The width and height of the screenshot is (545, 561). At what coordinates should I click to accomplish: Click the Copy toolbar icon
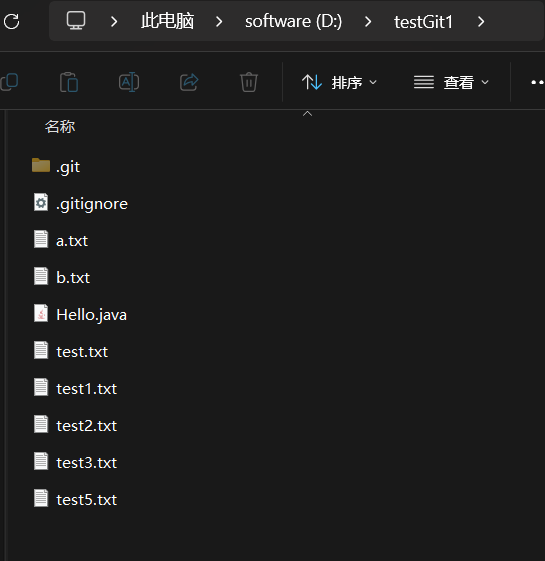point(9,82)
